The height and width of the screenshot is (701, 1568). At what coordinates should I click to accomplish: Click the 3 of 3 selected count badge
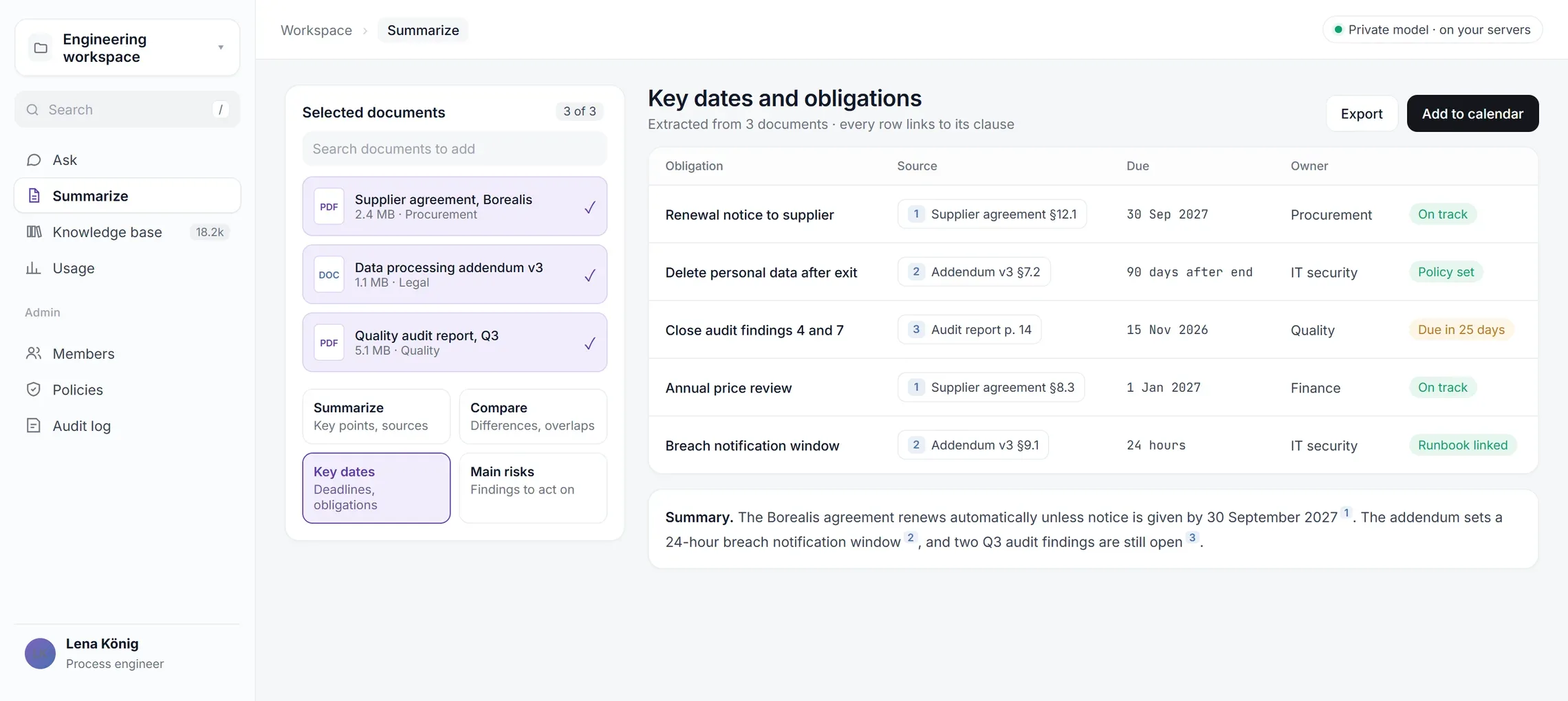579,111
